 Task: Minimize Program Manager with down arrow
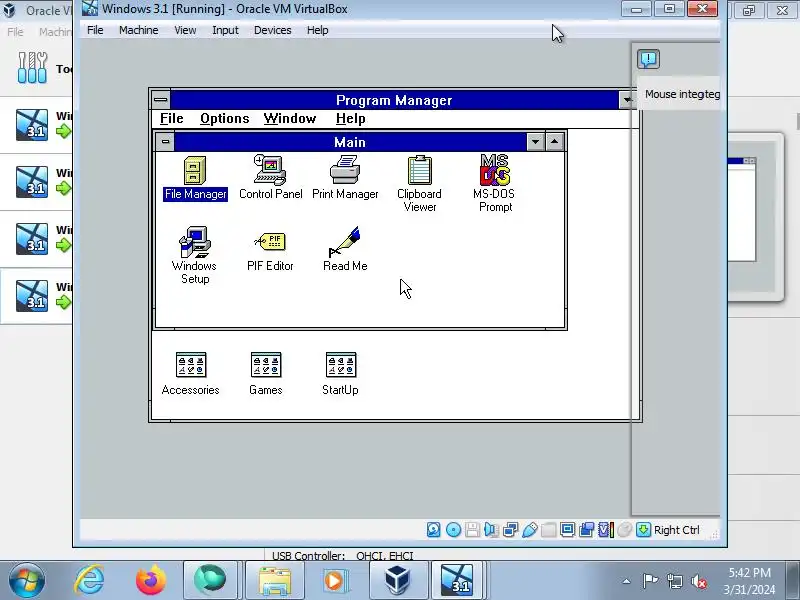tap(627, 100)
